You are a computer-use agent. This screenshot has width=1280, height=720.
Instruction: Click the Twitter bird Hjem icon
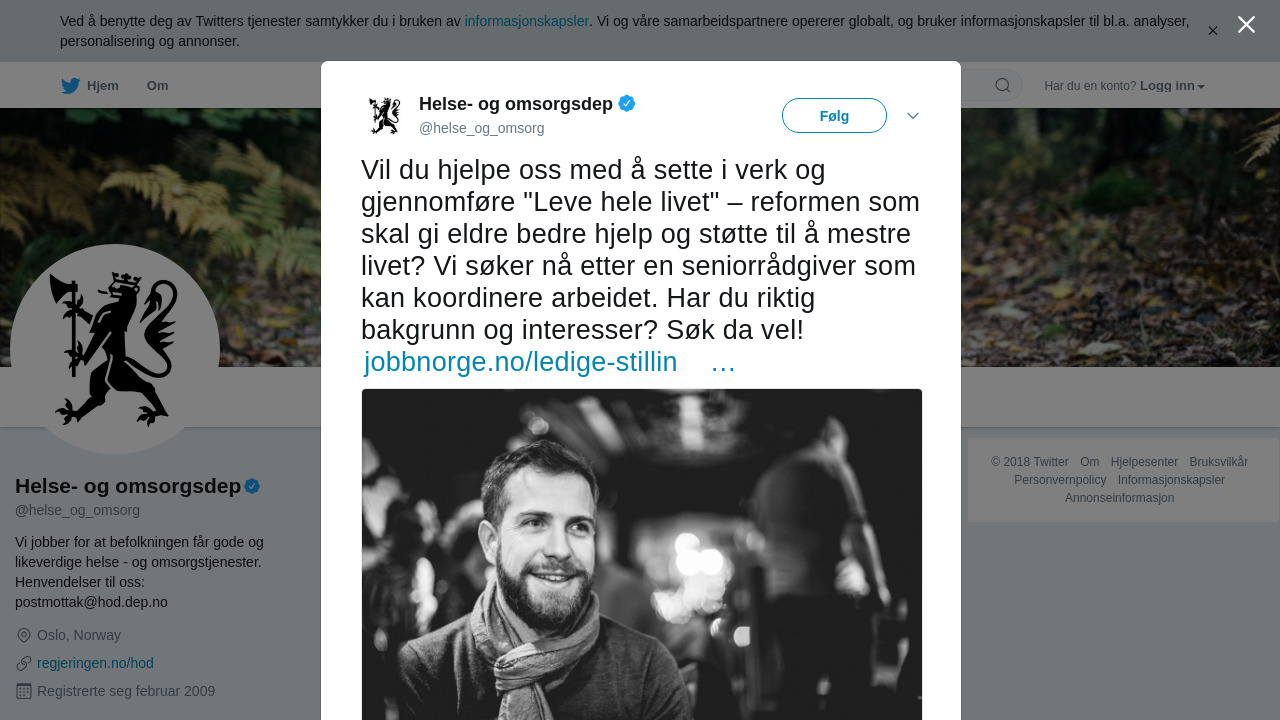click(x=70, y=86)
